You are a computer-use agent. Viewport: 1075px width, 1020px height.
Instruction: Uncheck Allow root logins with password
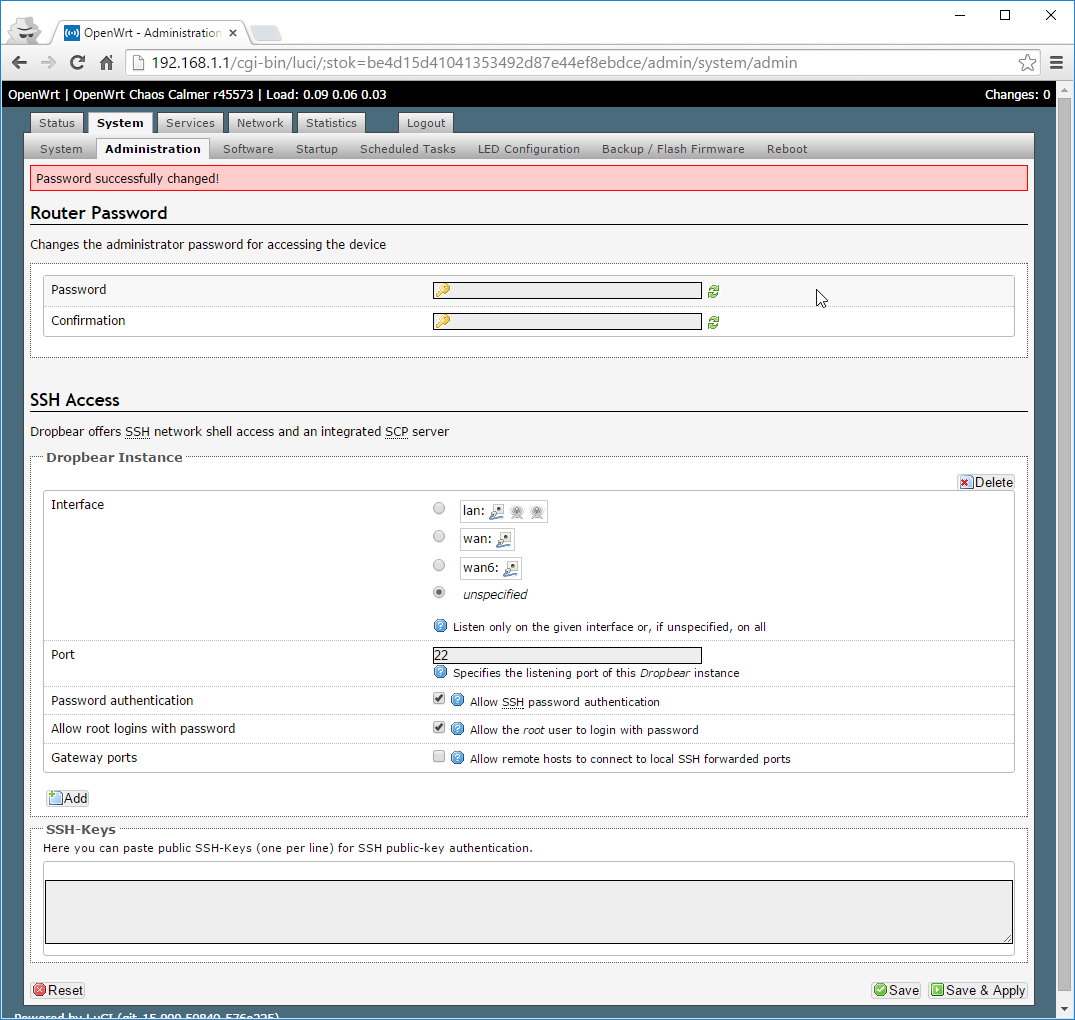tap(439, 728)
